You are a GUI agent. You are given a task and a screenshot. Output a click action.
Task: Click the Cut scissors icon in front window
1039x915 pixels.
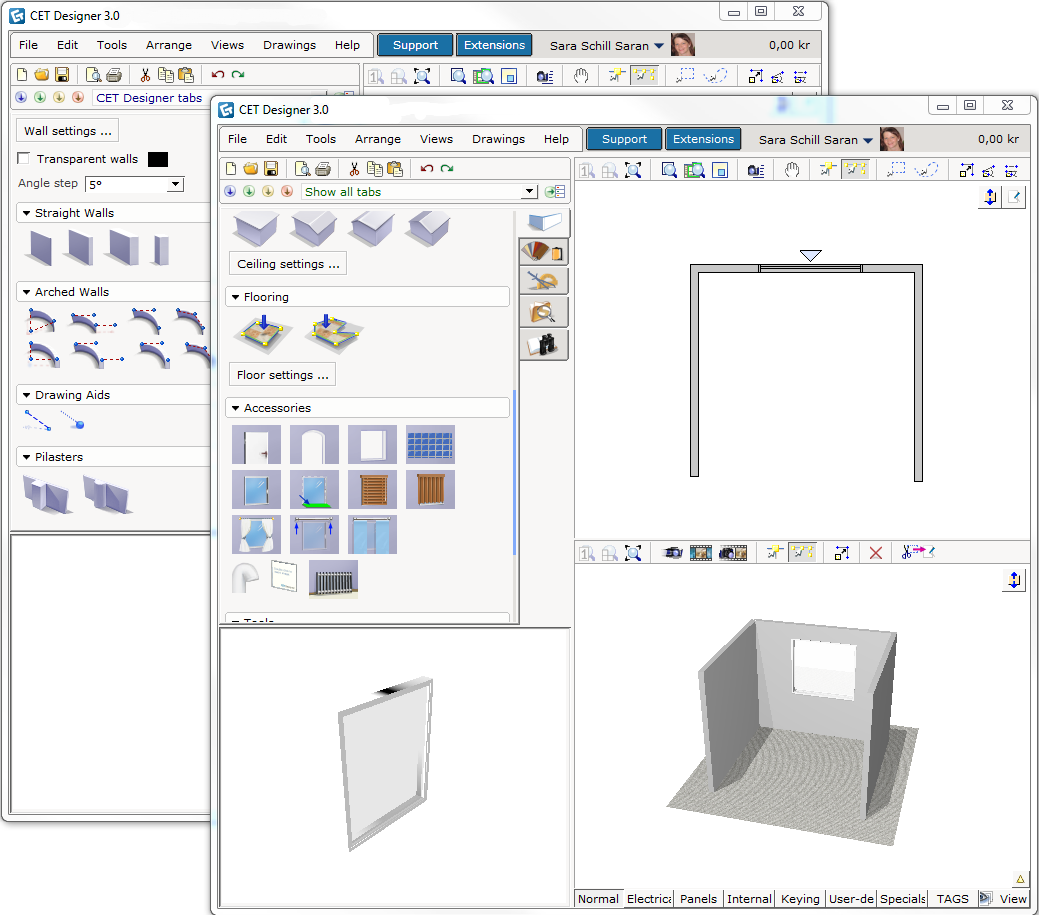pos(355,168)
